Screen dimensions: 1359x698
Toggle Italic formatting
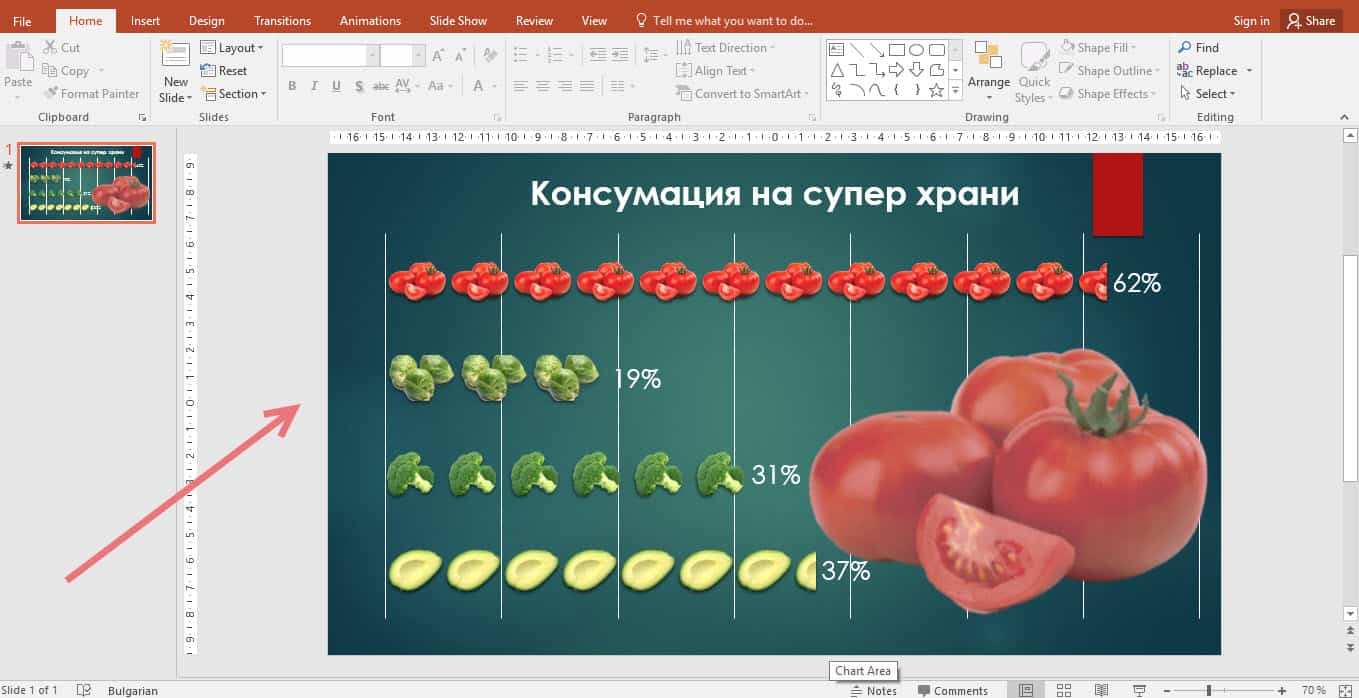[314, 86]
